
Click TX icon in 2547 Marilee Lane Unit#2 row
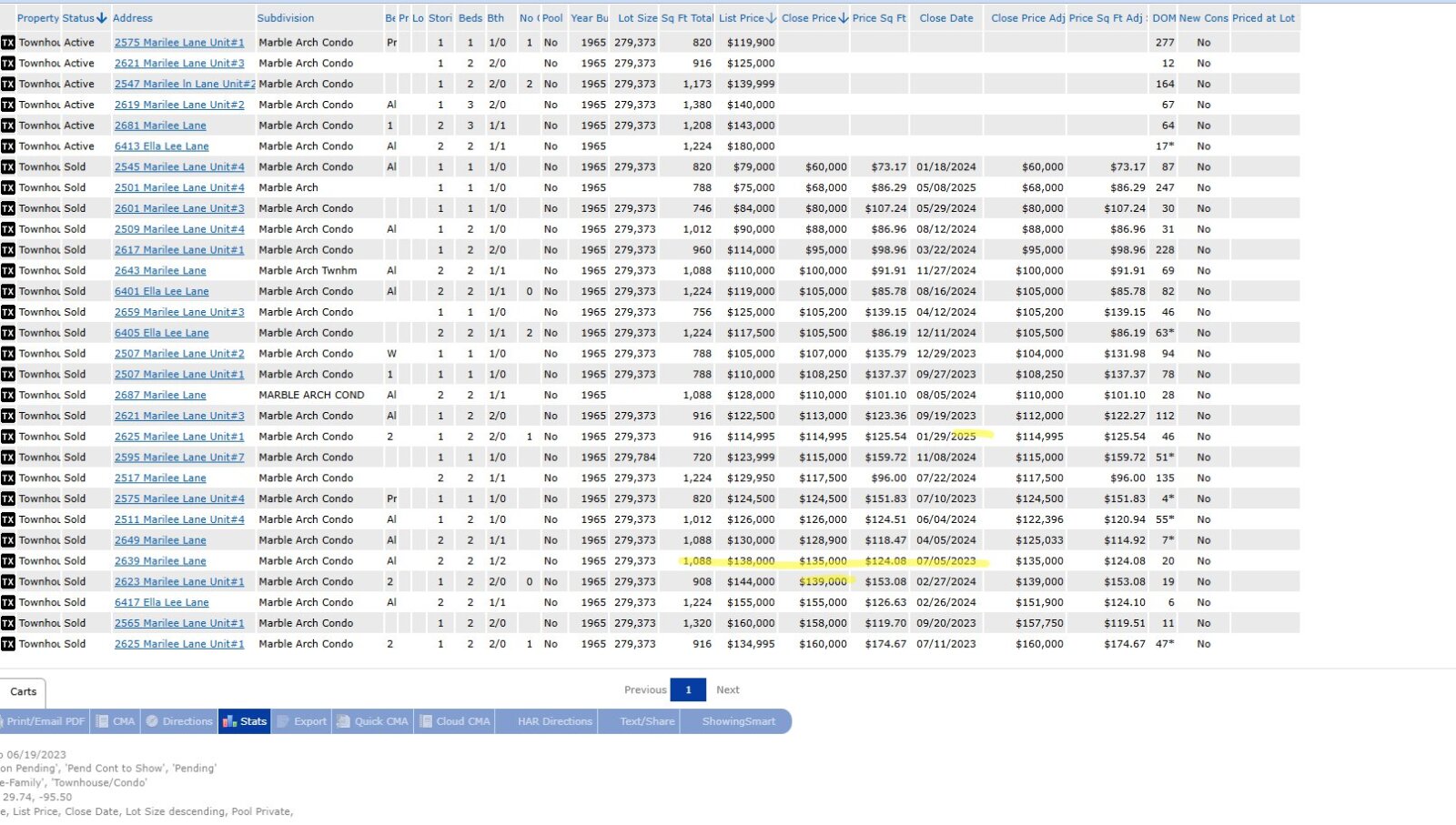point(8,84)
